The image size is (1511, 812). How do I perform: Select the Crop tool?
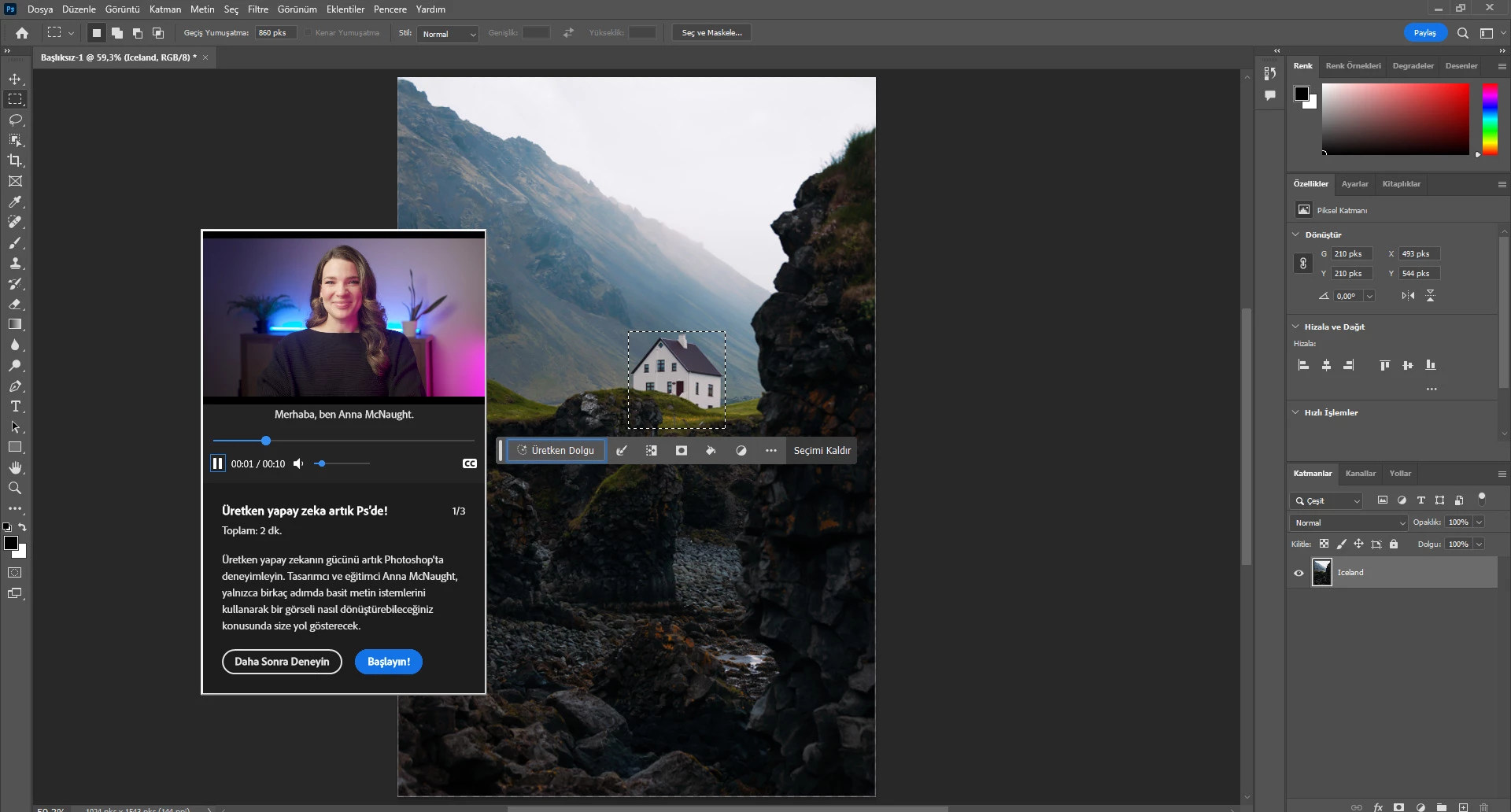click(15, 161)
